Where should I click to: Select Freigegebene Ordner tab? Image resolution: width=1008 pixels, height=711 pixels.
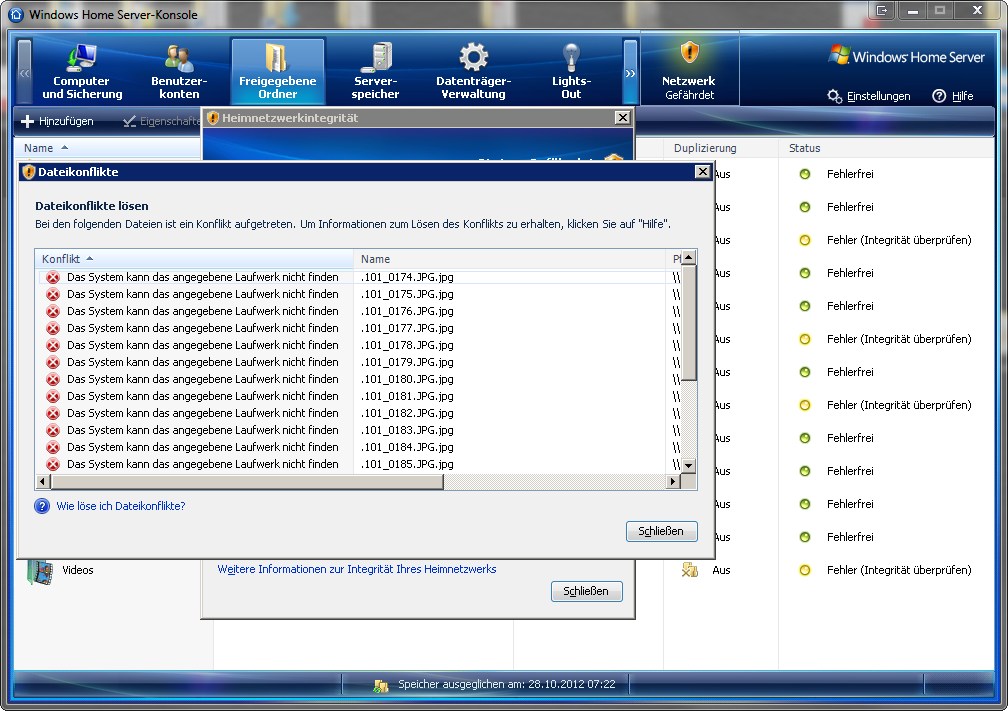tap(277, 72)
